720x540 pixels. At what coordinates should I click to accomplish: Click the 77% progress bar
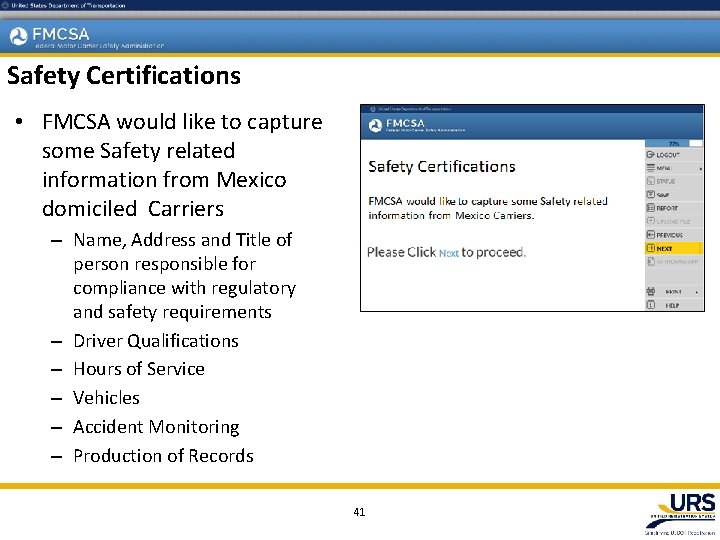click(x=674, y=144)
